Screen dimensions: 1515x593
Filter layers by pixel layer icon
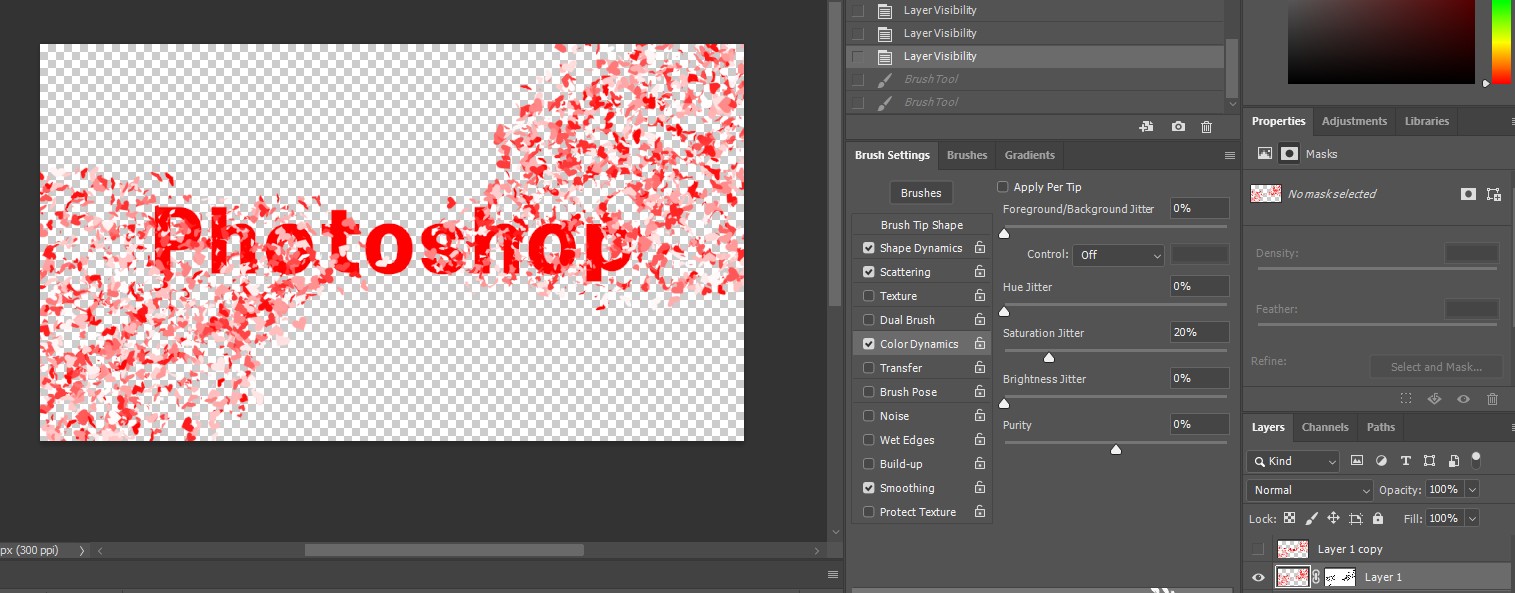(1357, 461)
